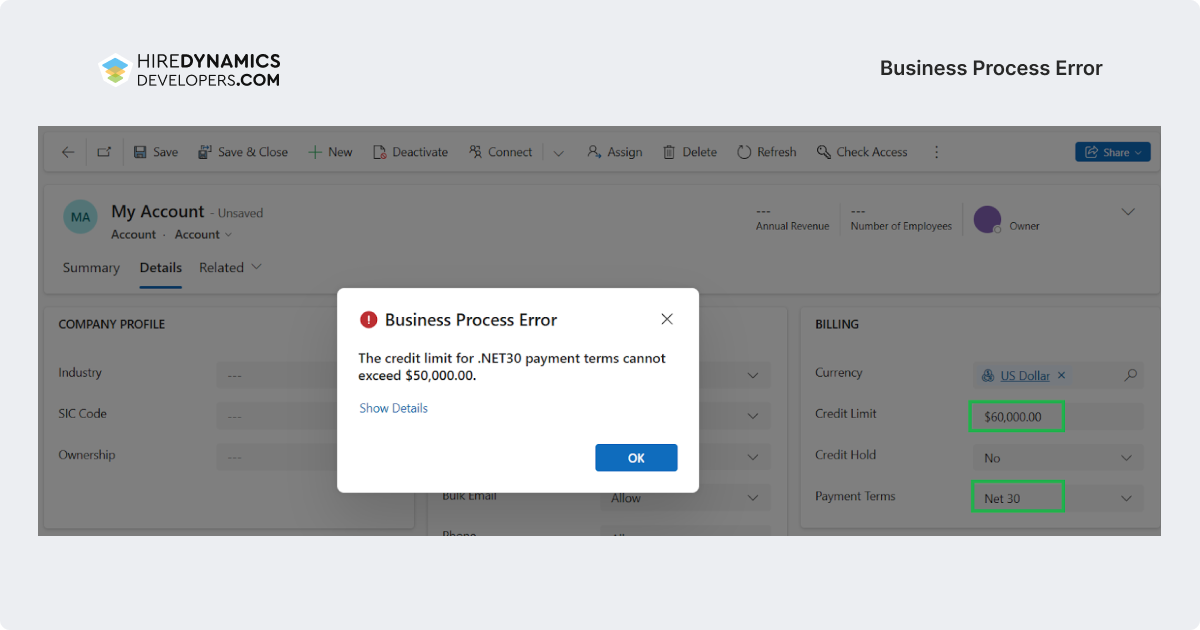
Task: Click the MA account avatar
Action: click(80, 217)
